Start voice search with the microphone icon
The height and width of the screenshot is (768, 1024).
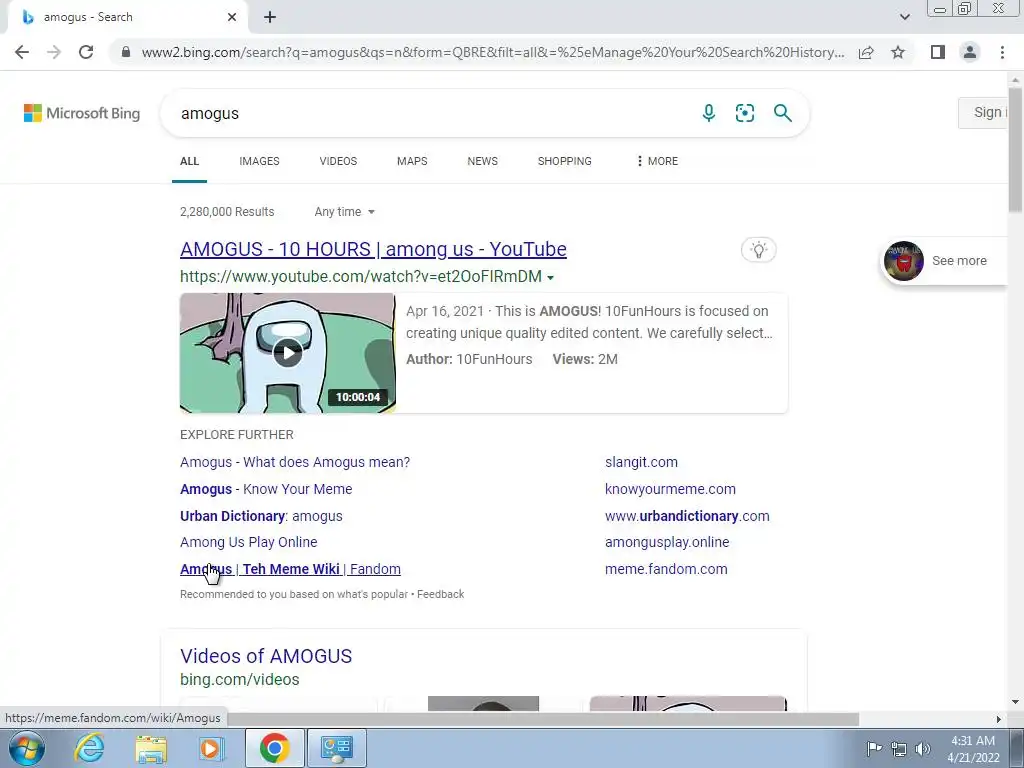tap(709, 113)
